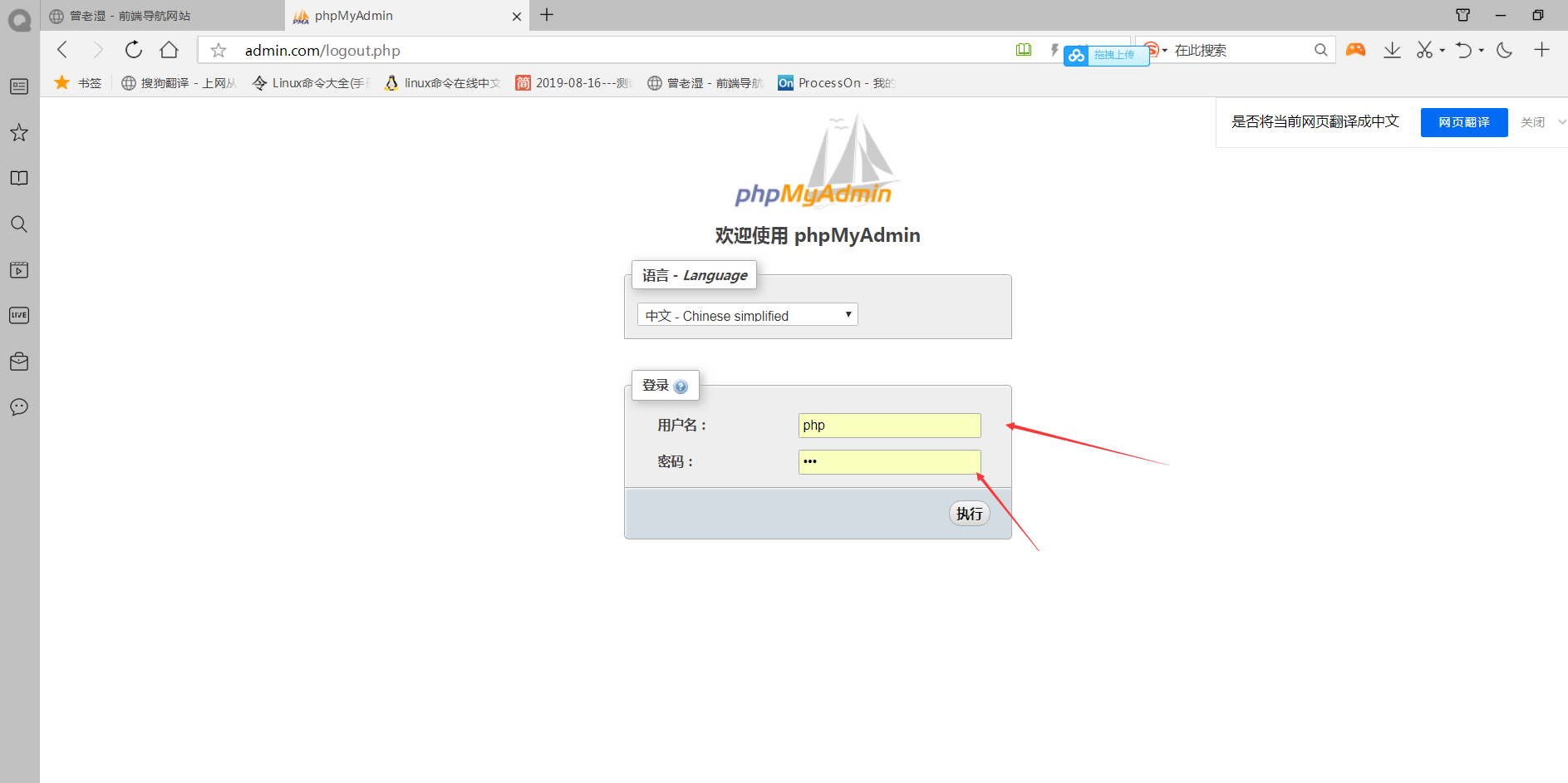Open the browser home page icon
Viewport: 1568px width, 783px height.
170,50
